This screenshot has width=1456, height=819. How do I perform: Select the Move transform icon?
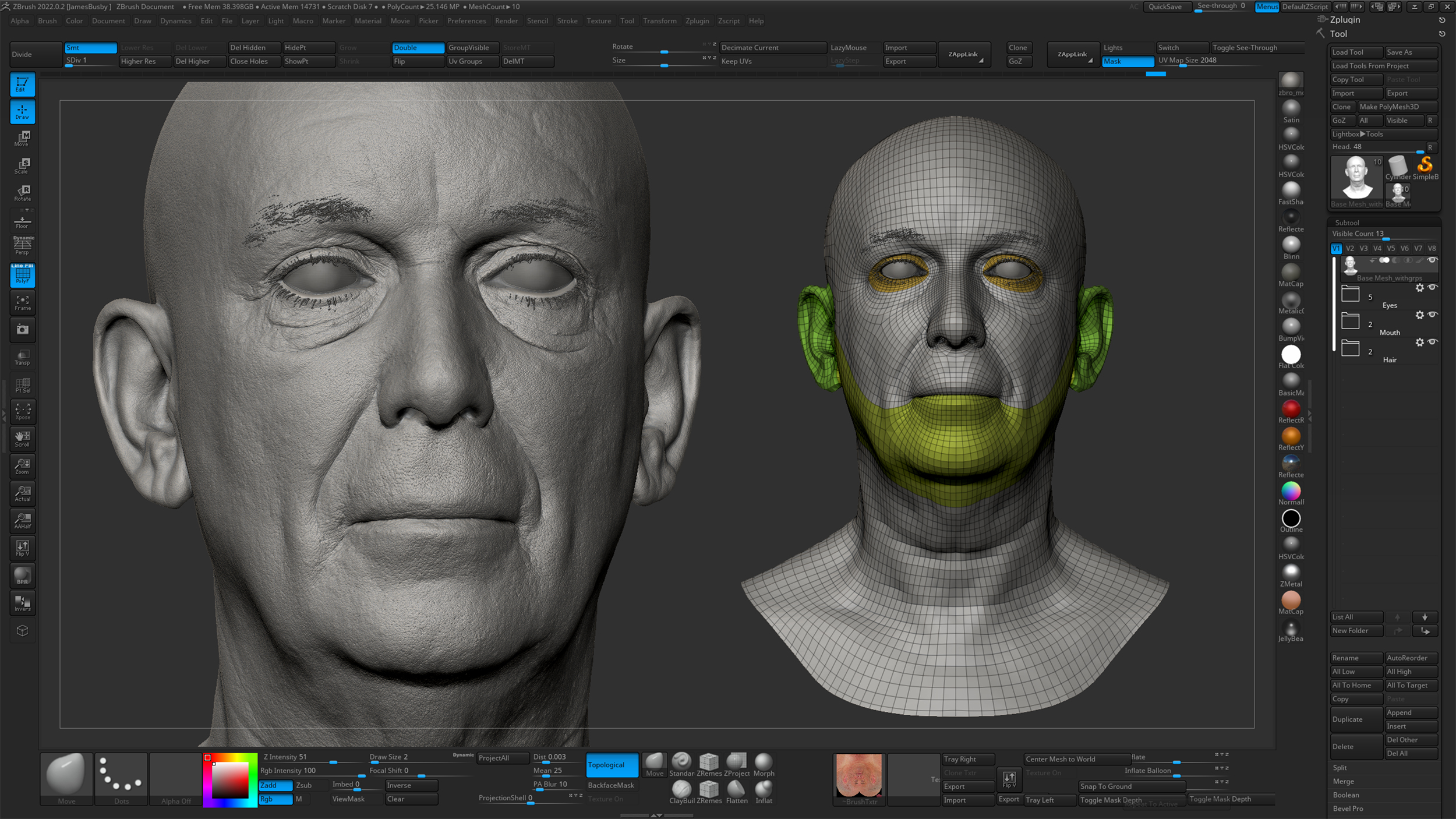tap(23, 138)
